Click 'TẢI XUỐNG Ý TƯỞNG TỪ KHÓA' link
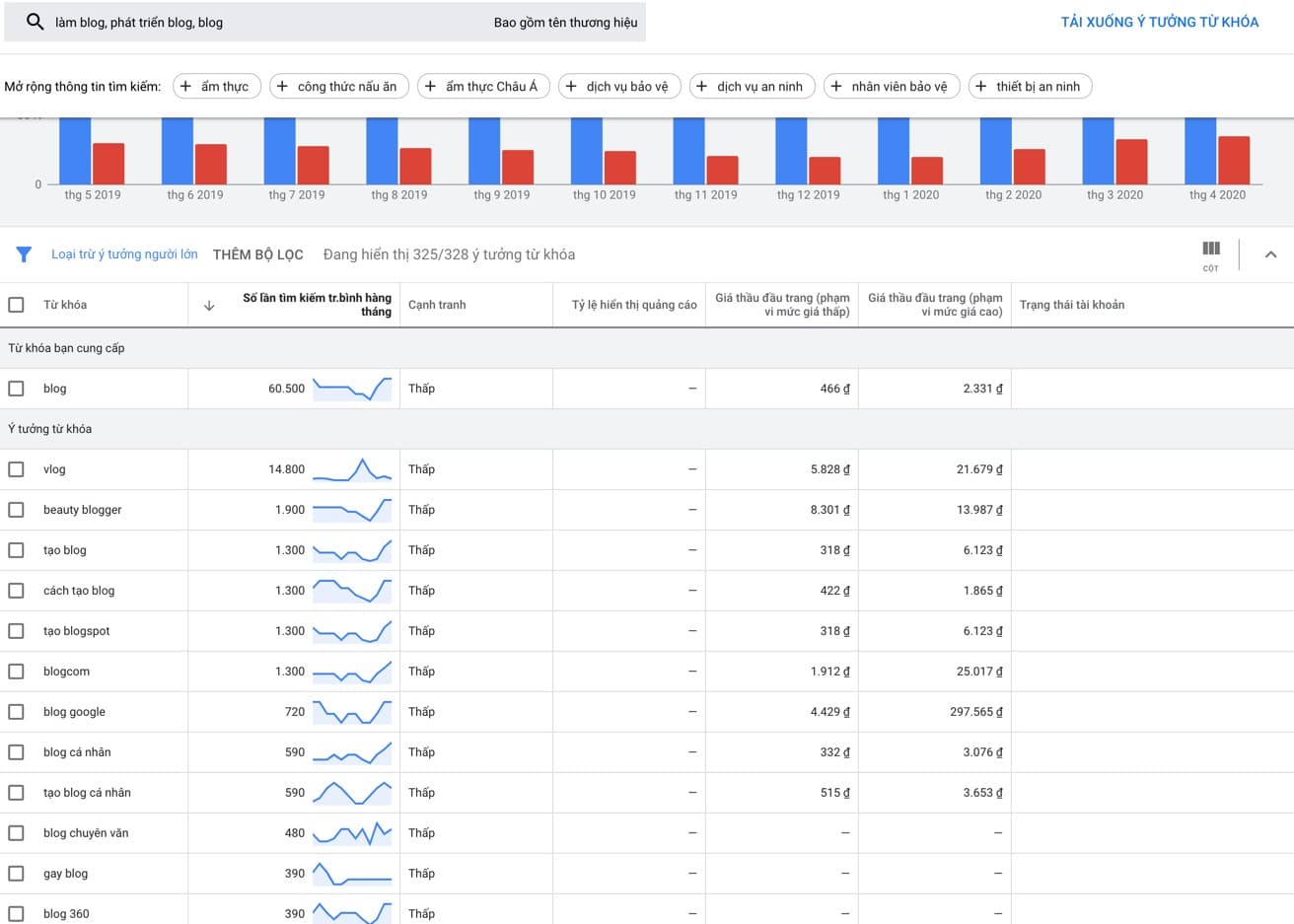Viewport: 1294px width, 924px height. pos(1160,22)
